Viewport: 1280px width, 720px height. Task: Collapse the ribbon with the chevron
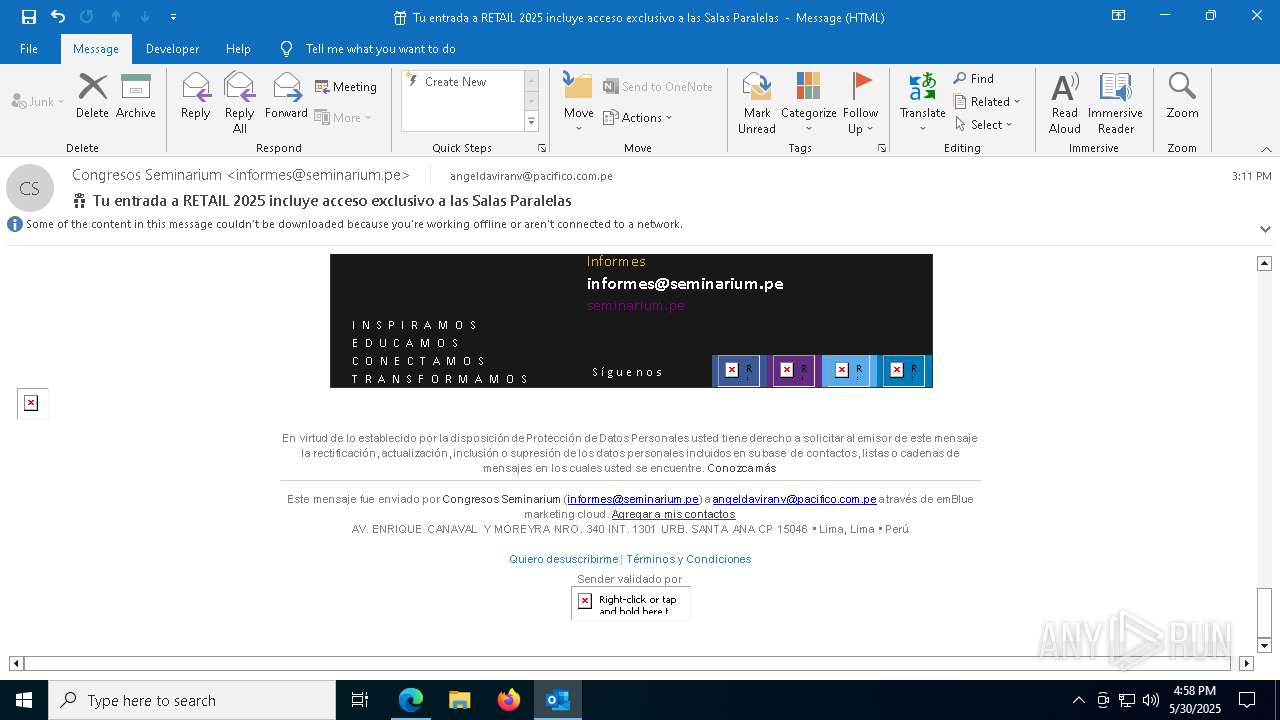[1266, 149]
